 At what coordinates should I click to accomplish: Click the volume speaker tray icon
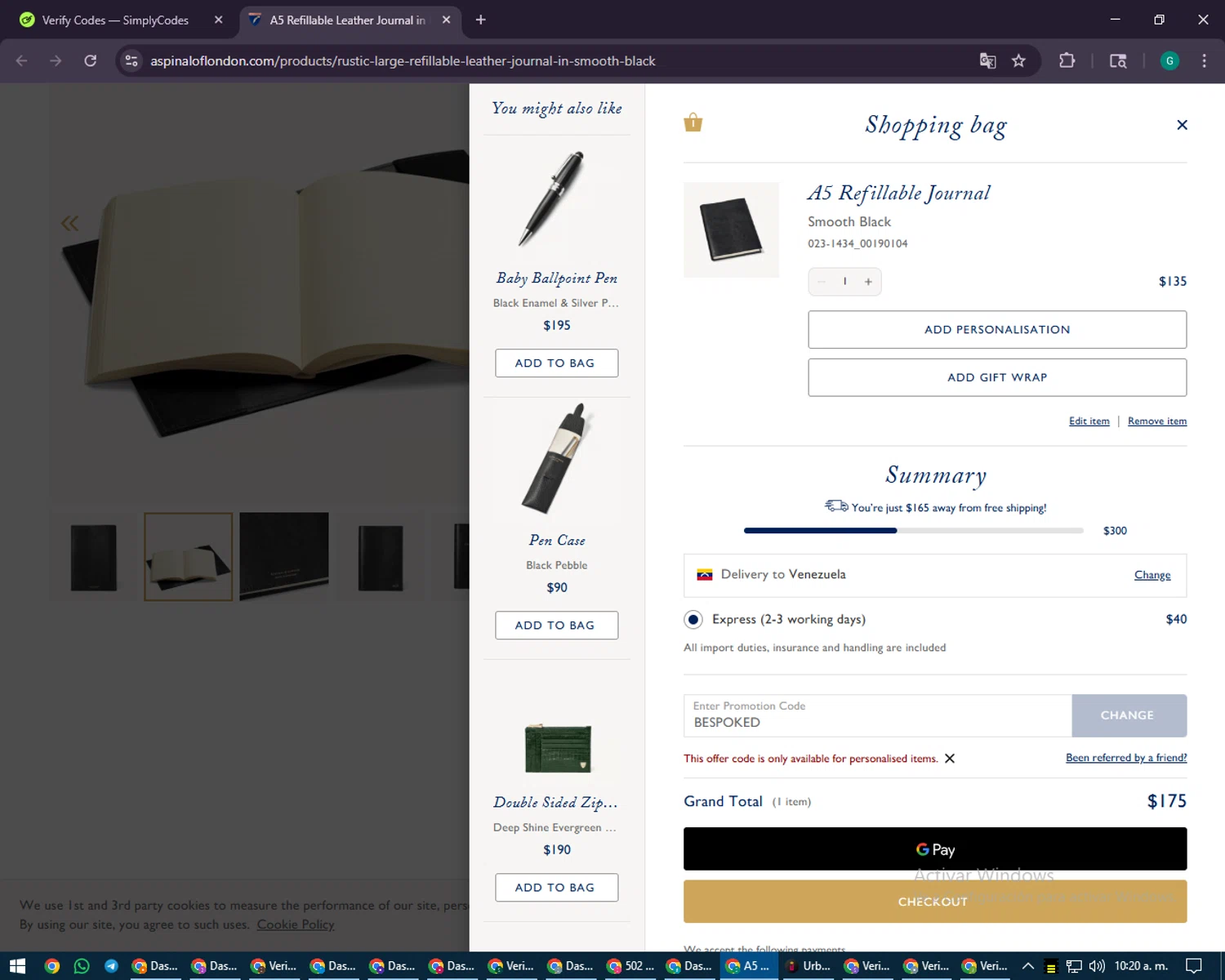(1097, 966)
